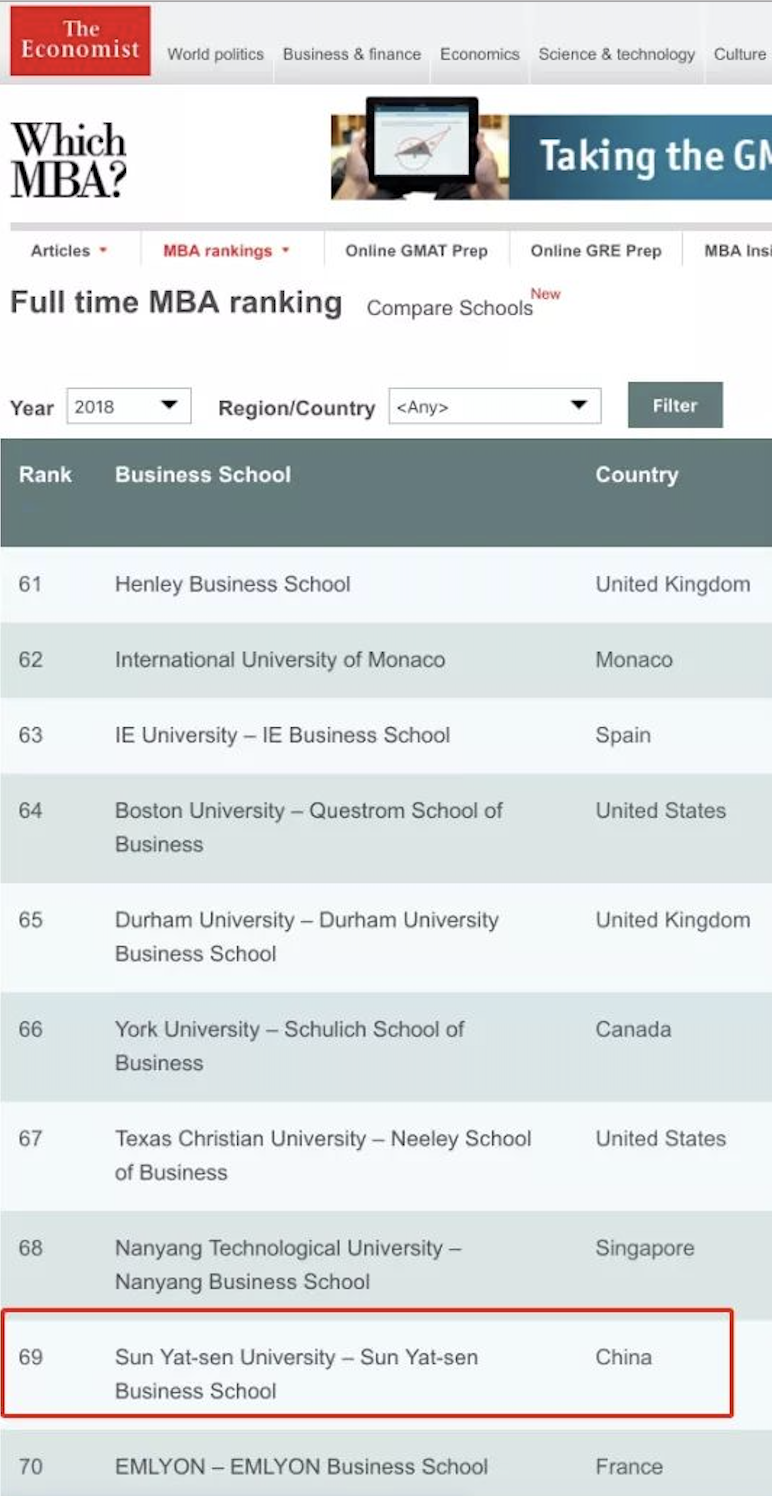Open the Taking the GMAT banner ad

pos(551,157)
